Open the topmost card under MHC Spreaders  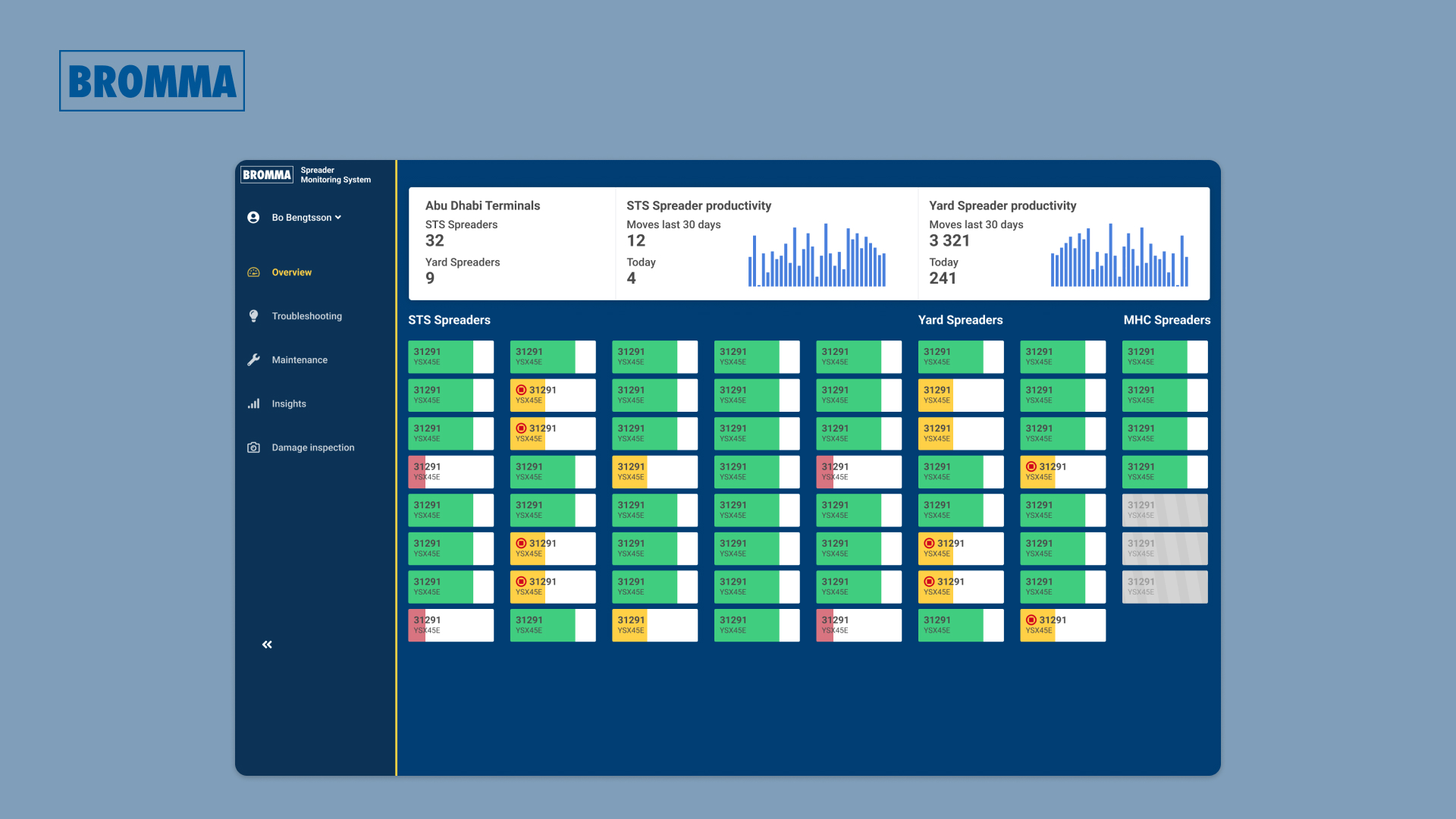click(x=1165, y=356)
